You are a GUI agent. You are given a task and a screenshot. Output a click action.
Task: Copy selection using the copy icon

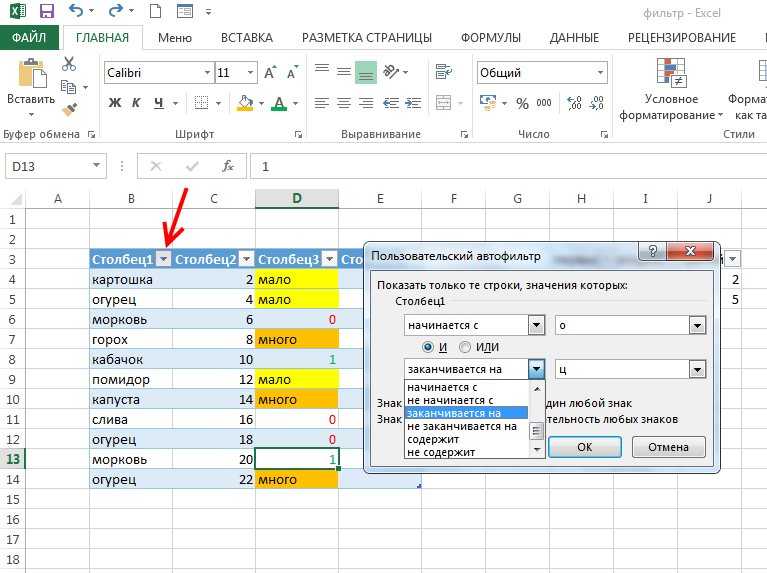tap(68, 88)
